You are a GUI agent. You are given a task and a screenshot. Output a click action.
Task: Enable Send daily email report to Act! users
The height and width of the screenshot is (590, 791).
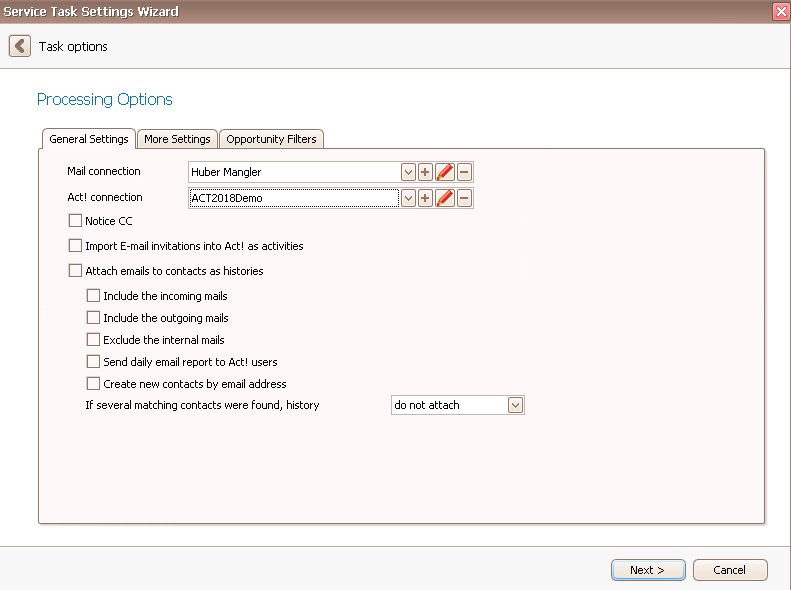[x=93, y=362]
